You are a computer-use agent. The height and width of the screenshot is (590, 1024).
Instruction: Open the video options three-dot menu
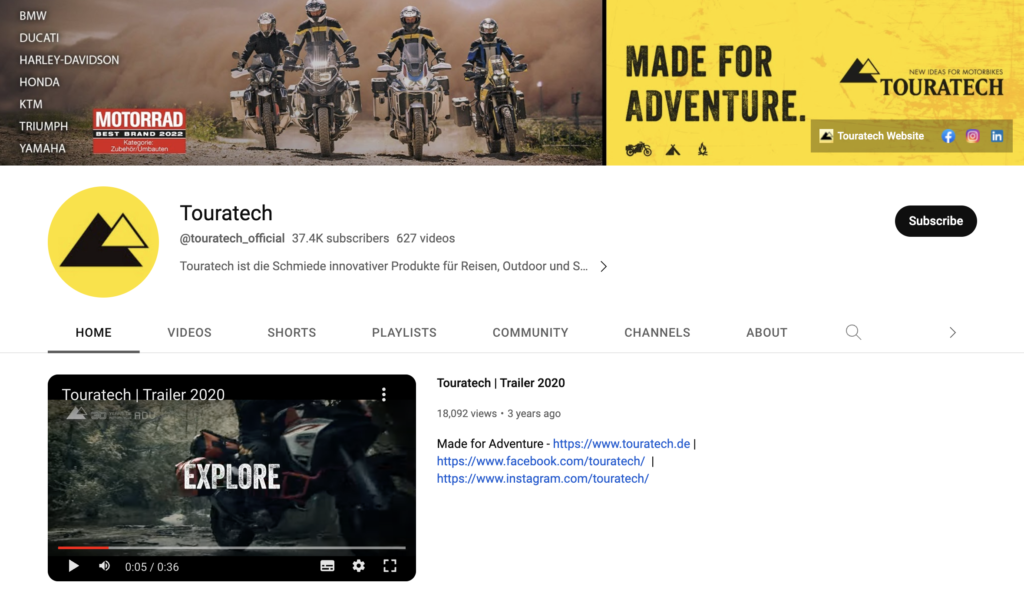[383, 394]
